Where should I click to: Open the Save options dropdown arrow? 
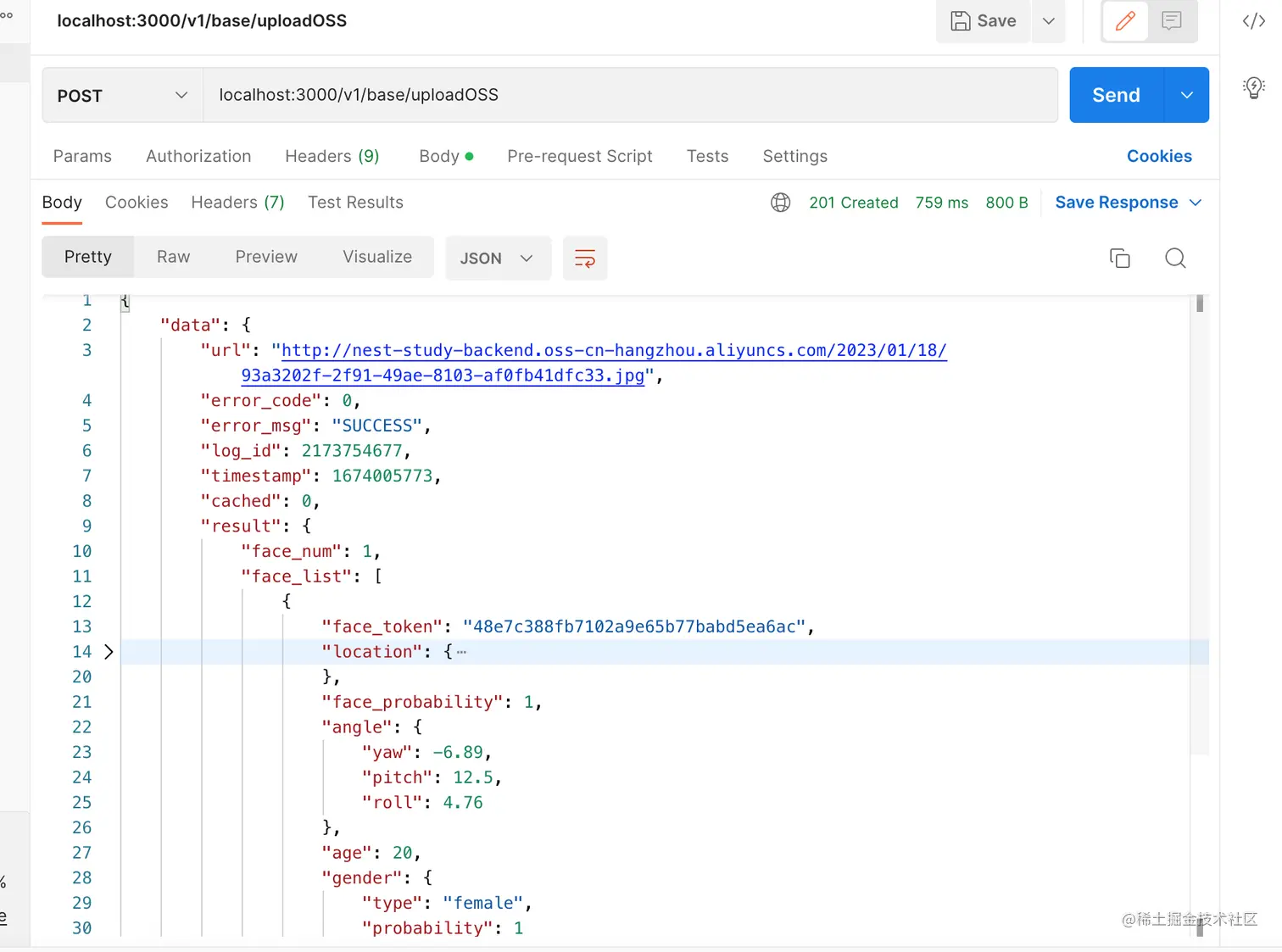(x=1049, y=21)
